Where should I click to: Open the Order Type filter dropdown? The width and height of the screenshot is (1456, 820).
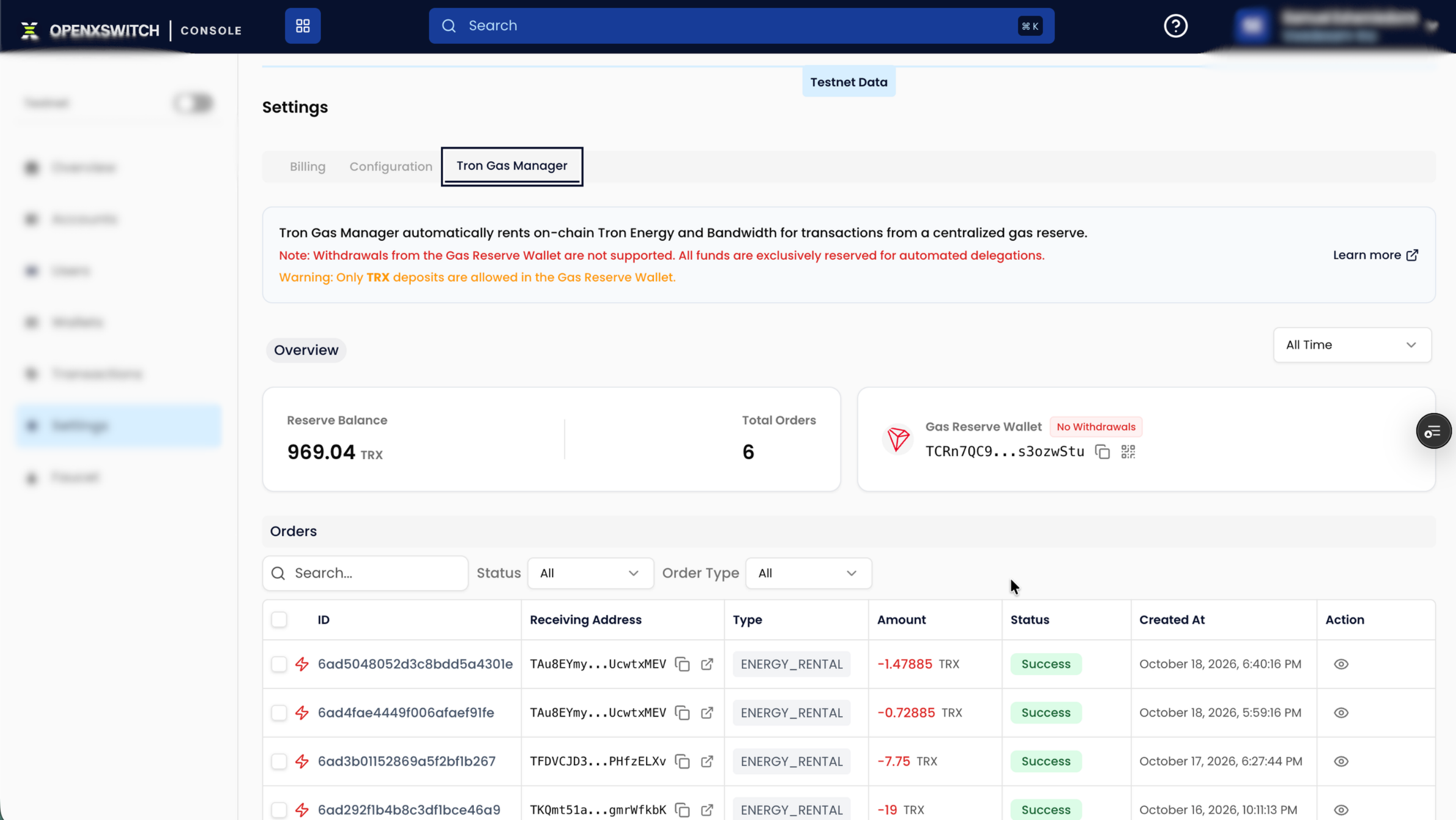(808, 573)
